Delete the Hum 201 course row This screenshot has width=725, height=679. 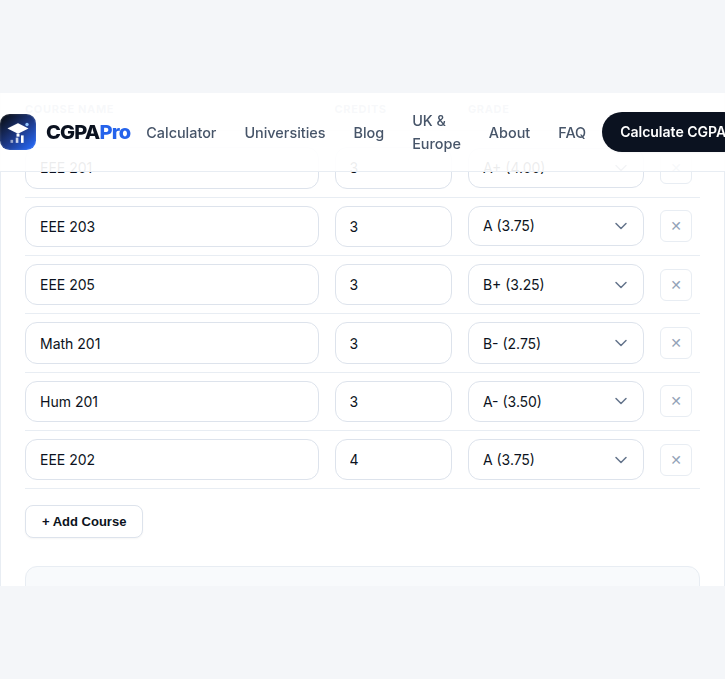coord(676,401)
